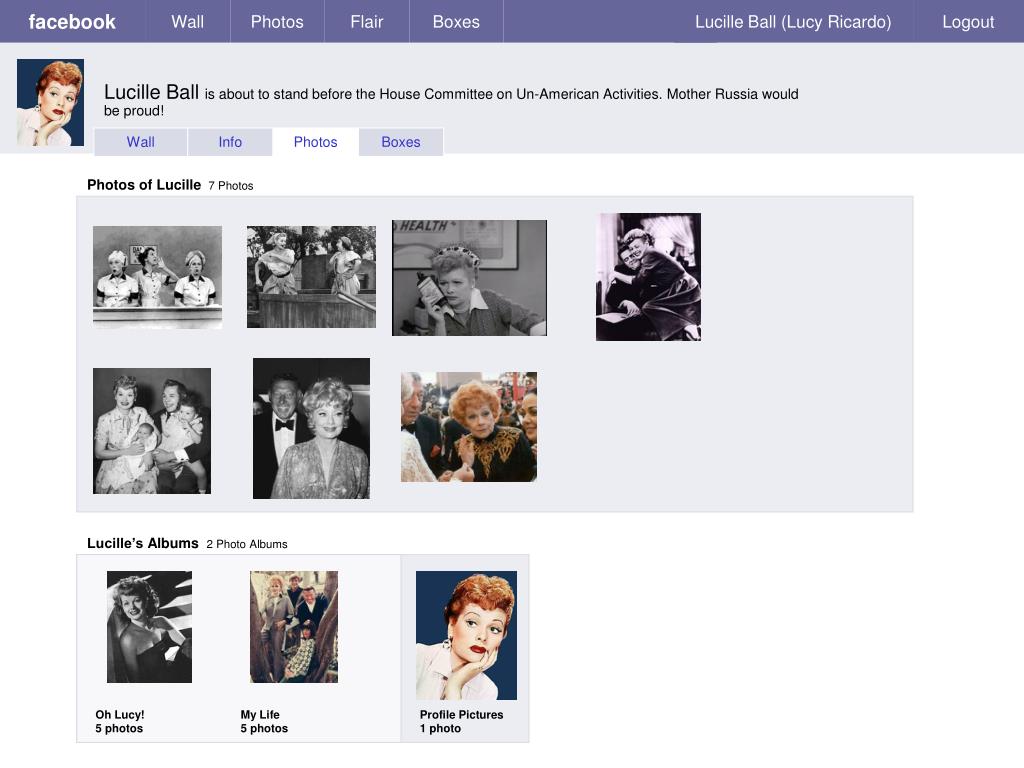
Task: Click the Photos of Lucille heading
Action: click(x=144, y=185)
